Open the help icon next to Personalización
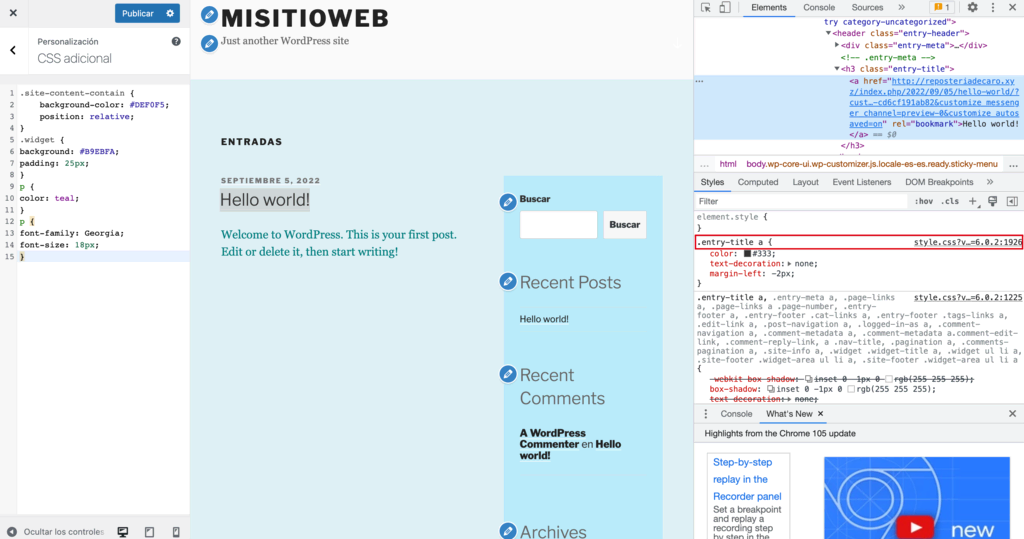1024x539 pixels. click(x=176, y=41)
